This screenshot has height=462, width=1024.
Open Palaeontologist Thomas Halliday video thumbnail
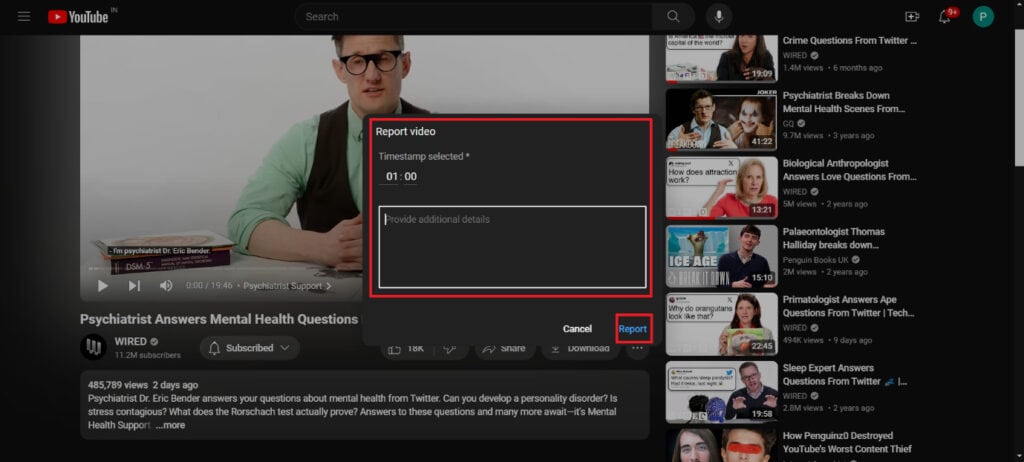722,256
